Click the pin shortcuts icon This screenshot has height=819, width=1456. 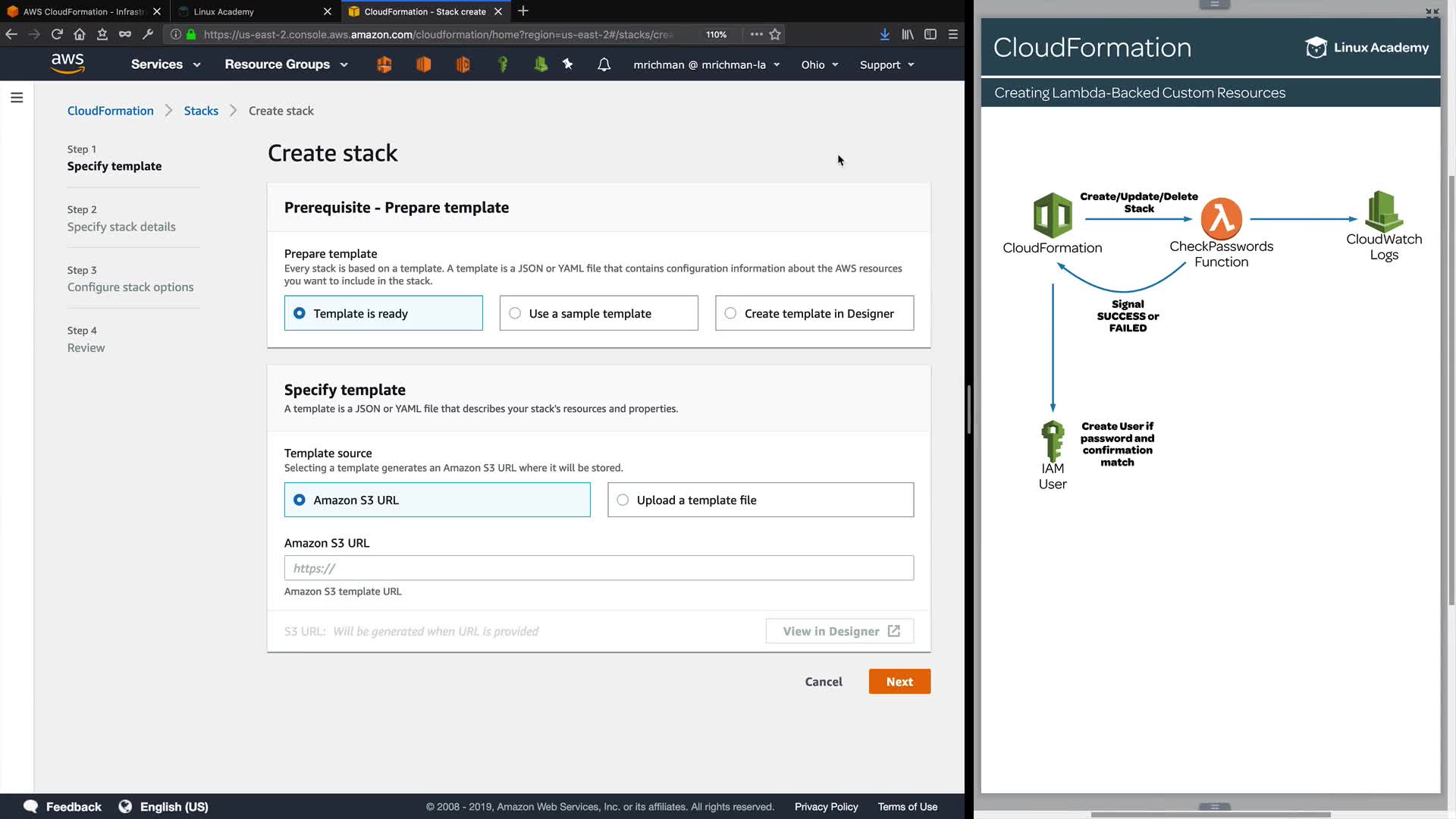tap(567, 64)
